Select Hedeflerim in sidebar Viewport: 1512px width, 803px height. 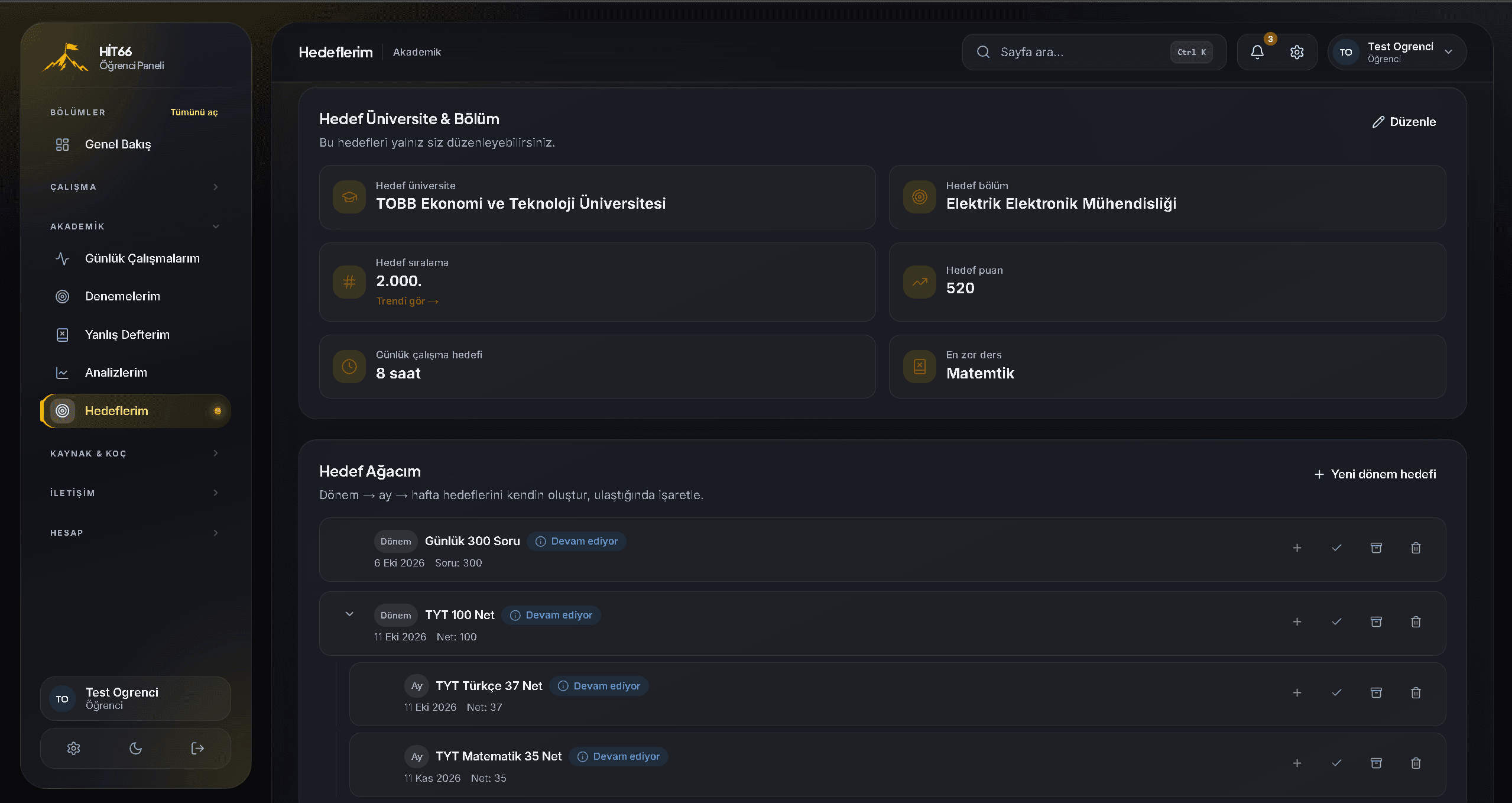(135, 411)
